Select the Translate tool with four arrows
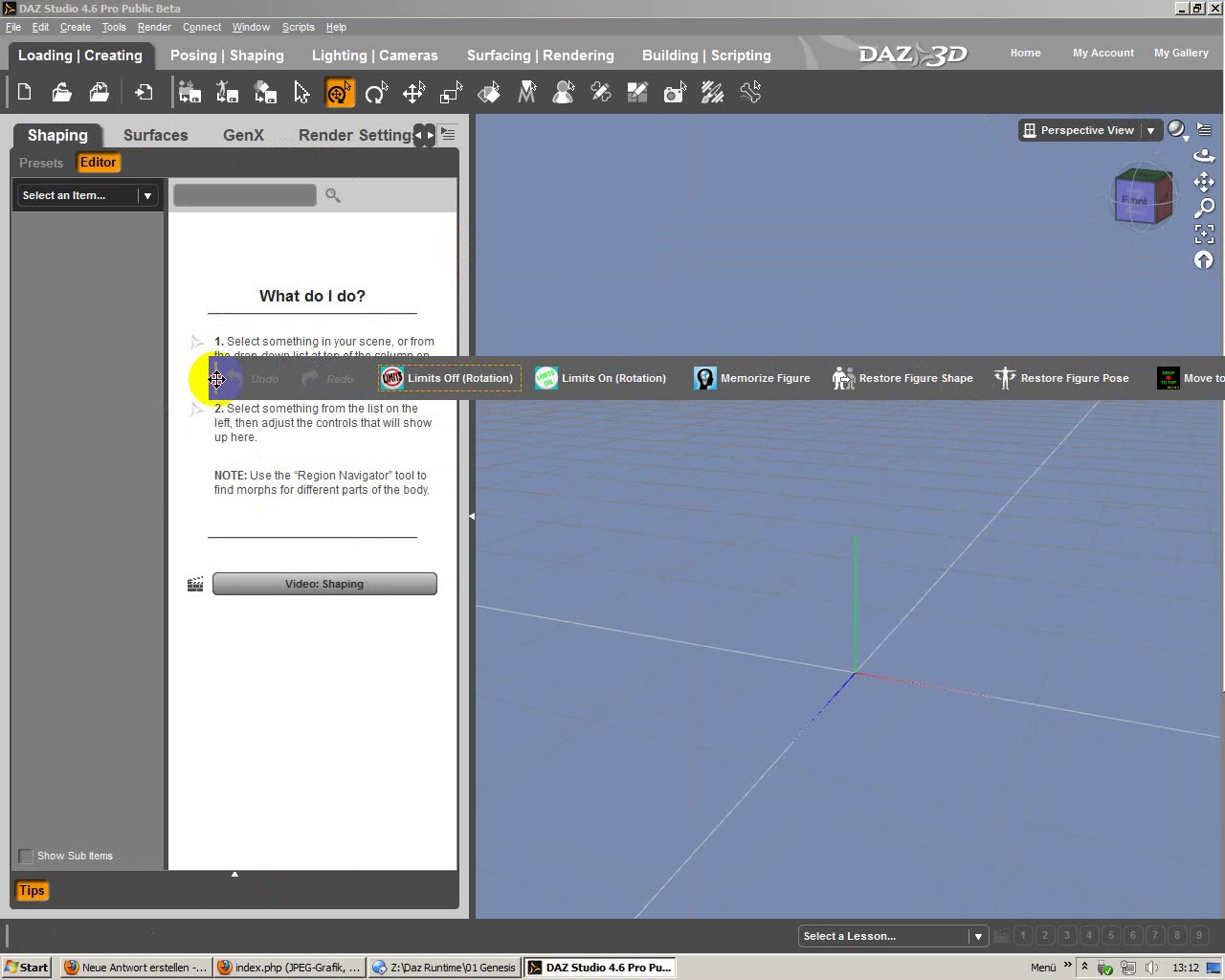The image size is (1225, 980). pyautogui.click(x=413, y=93)
